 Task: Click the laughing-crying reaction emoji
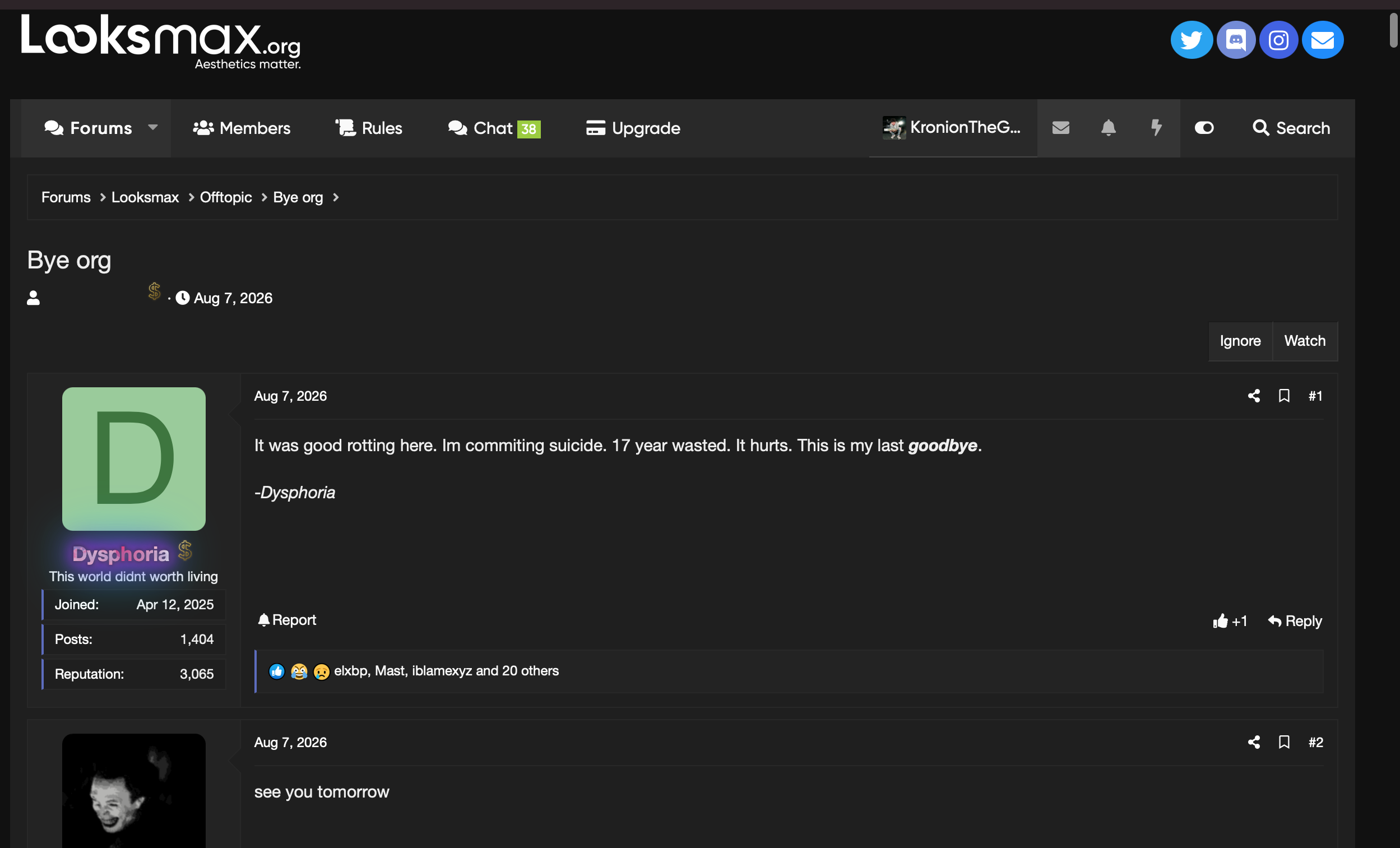pos(299,671)
